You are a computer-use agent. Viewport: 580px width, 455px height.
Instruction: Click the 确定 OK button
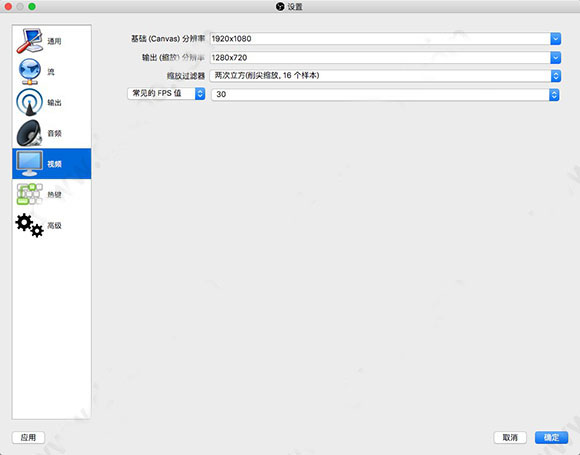[x=551, y=438]
